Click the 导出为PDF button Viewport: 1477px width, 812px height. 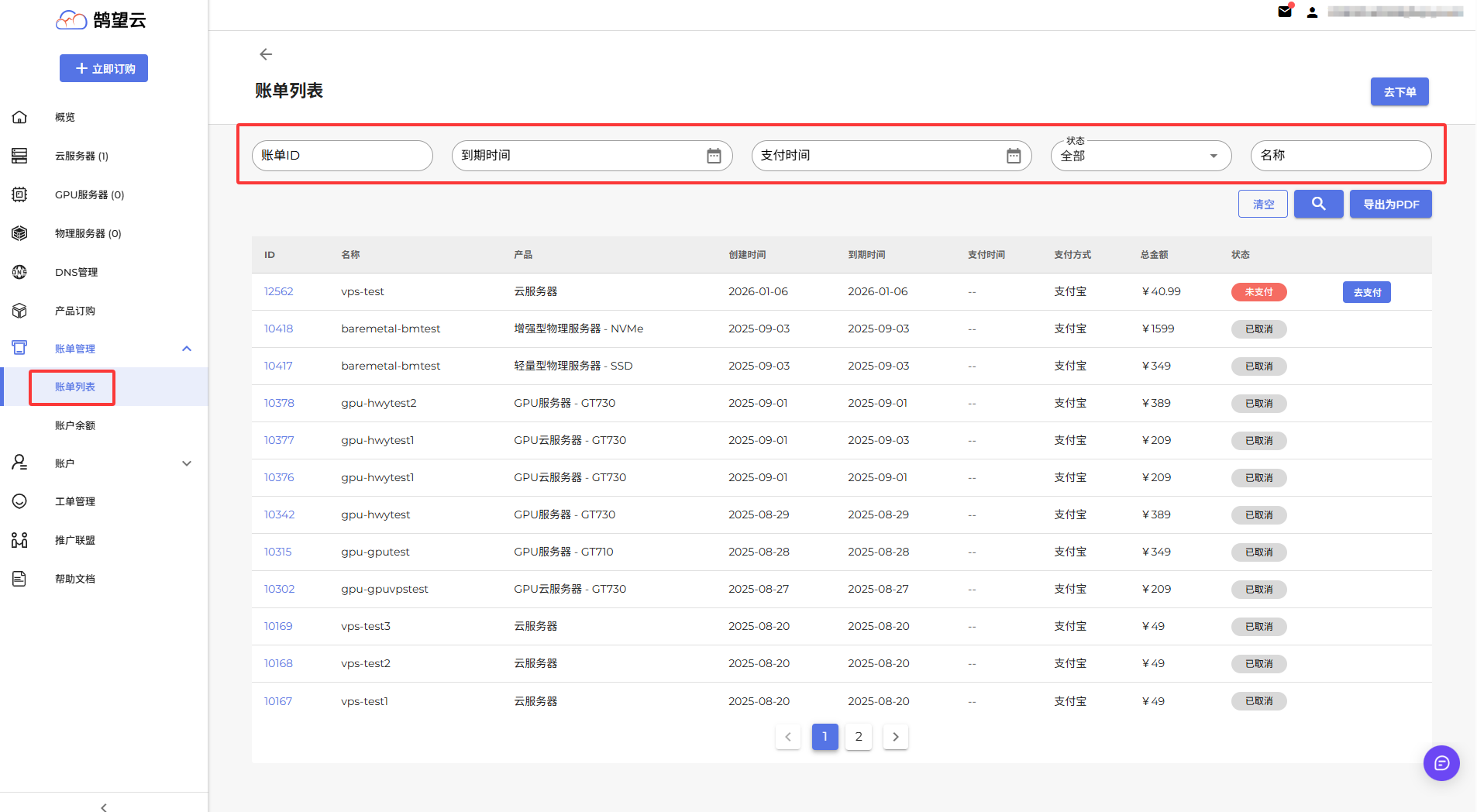pyautogui.click(x=1390, y=204)
